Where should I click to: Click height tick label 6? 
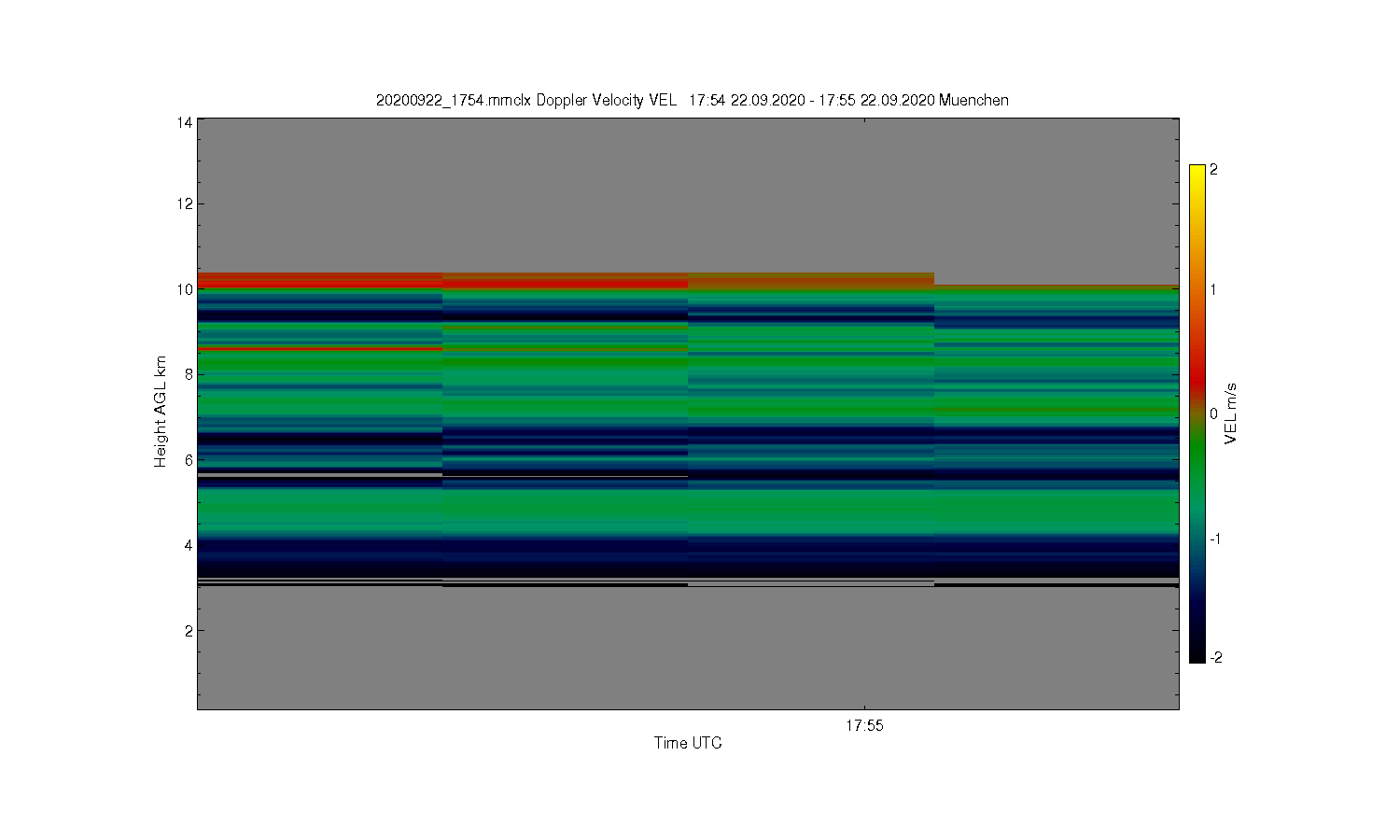click(189, 459)
